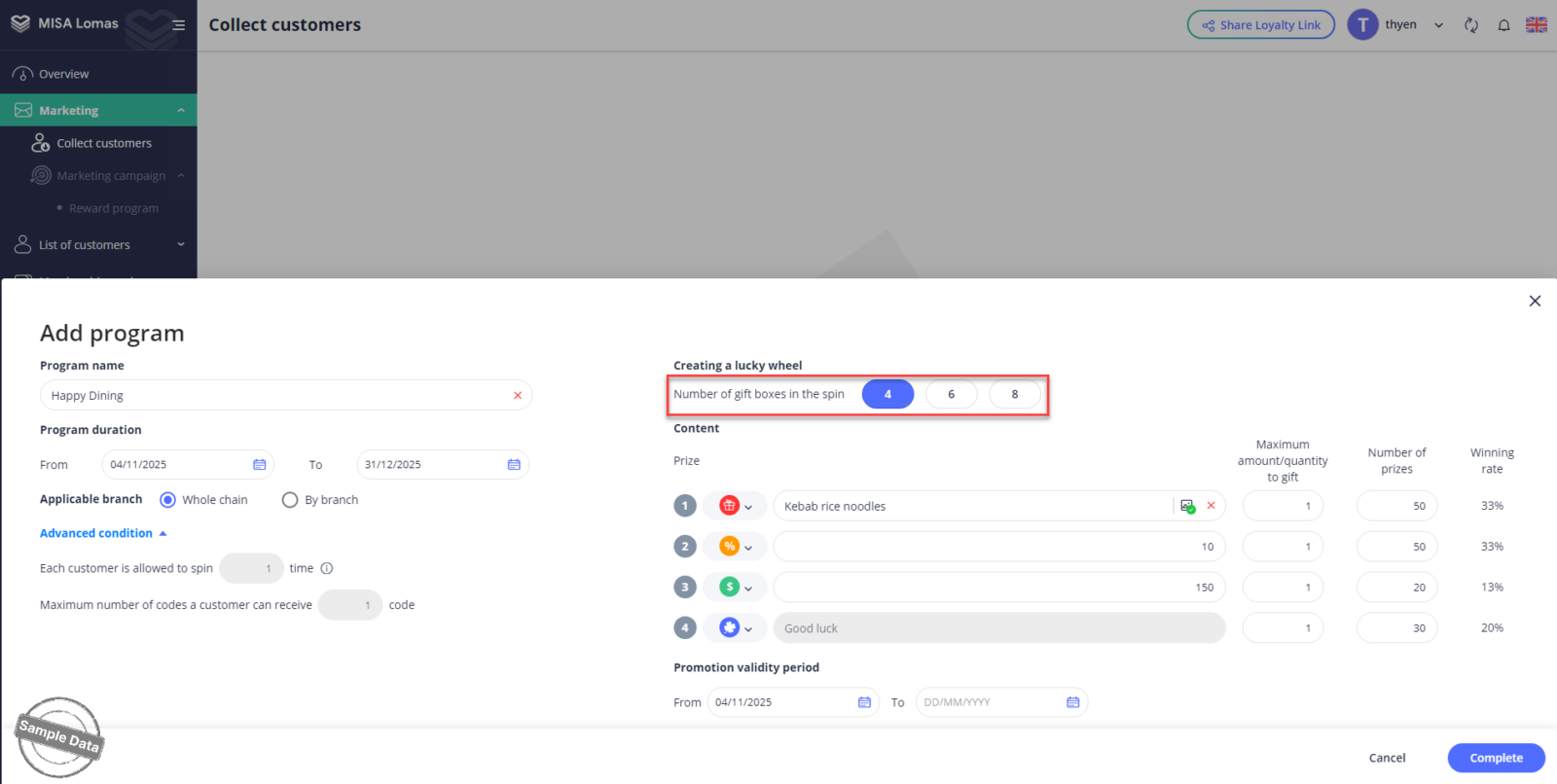Image resolution: width=1557 pixels, height=784 pixels.
Task: Click the image upload icon for Kebab rice noodles
Action: click(1187, 506)
